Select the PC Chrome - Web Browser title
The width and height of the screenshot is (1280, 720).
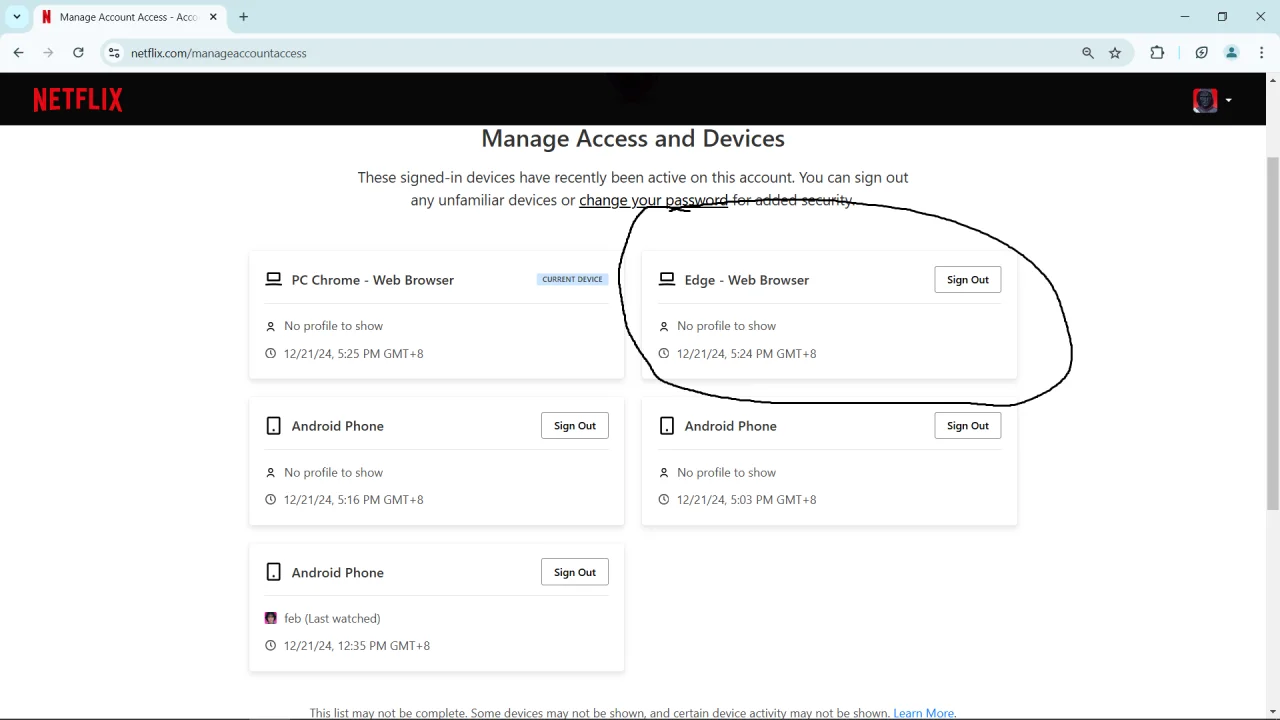373,280
